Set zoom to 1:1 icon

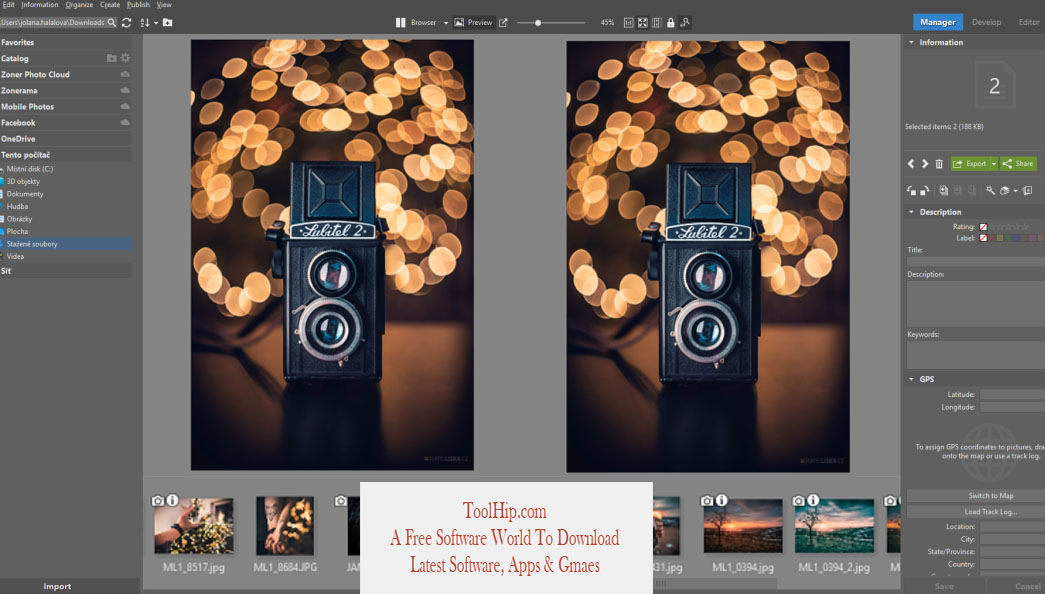(628, 23)
